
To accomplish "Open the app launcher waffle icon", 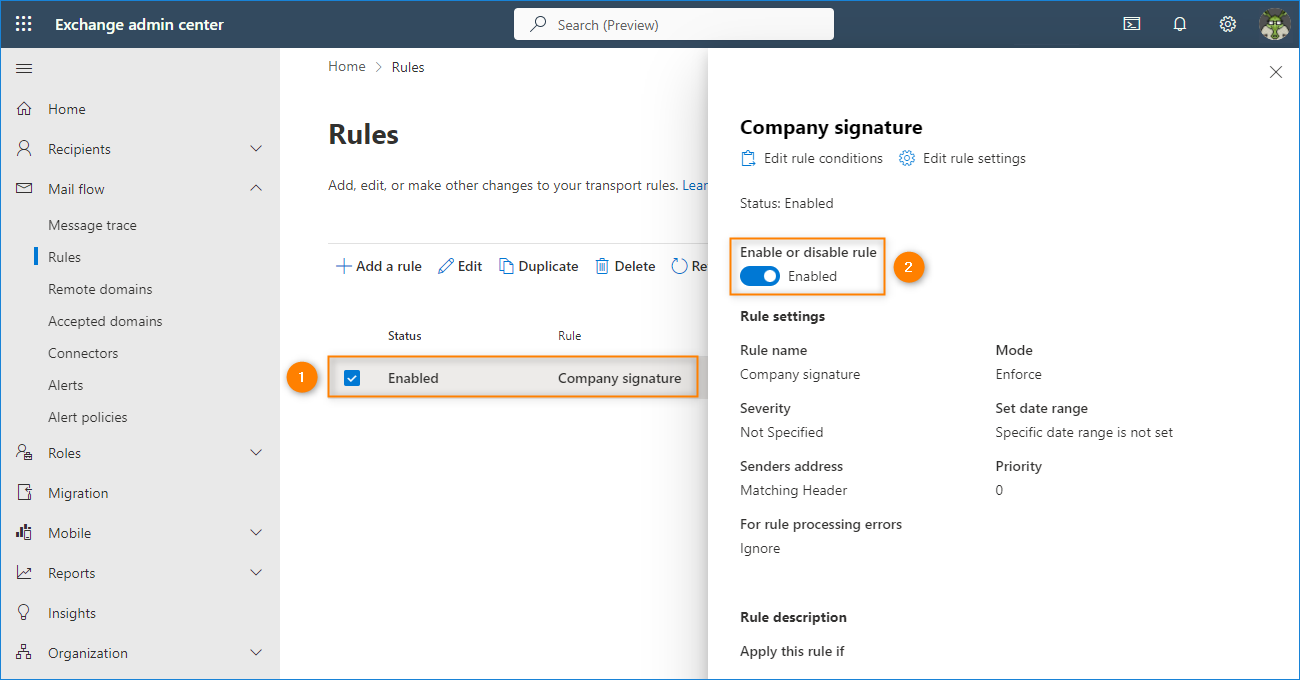I will click(x=24, y=24).
